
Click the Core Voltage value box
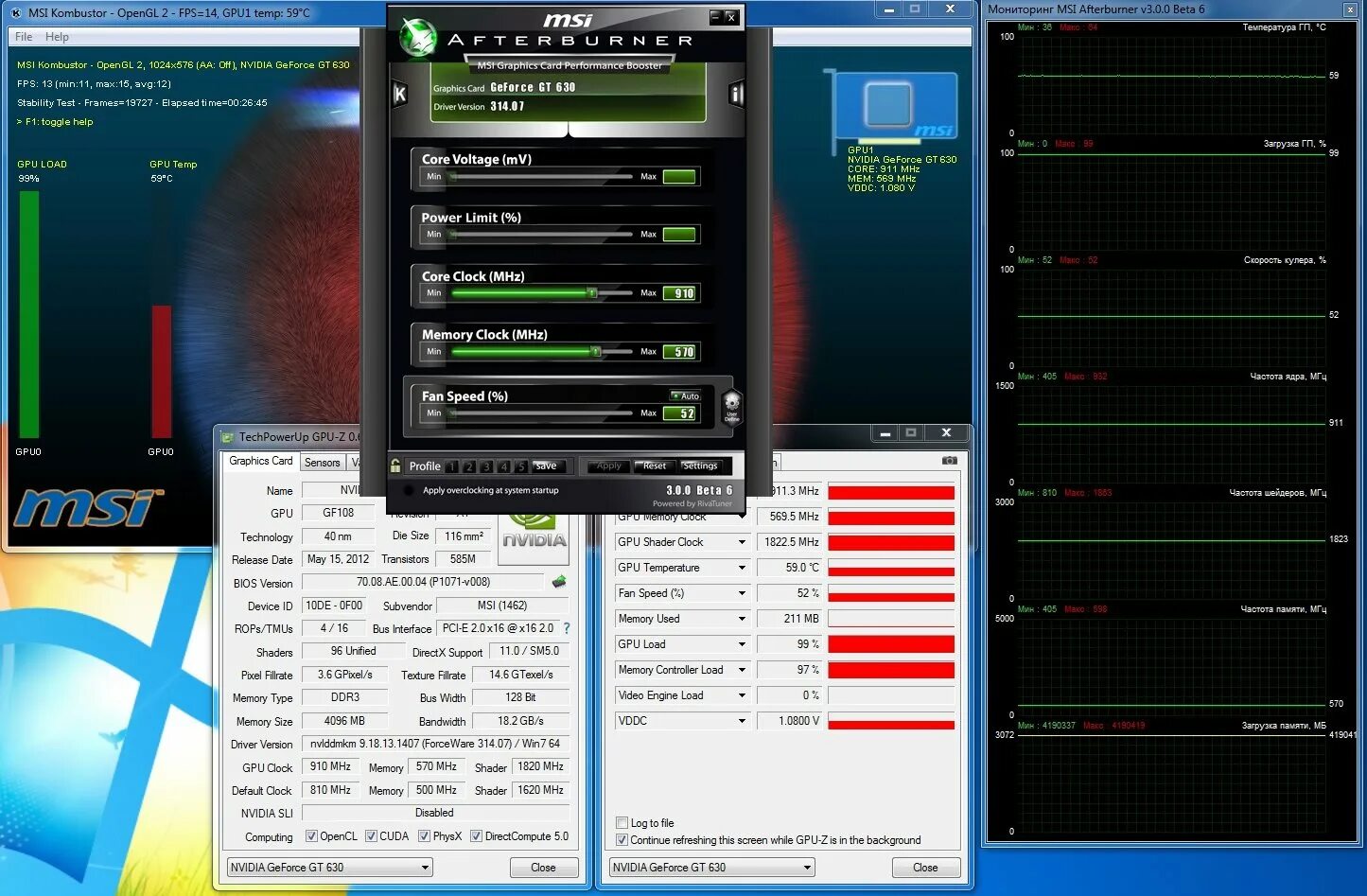(x=679, y=177)
